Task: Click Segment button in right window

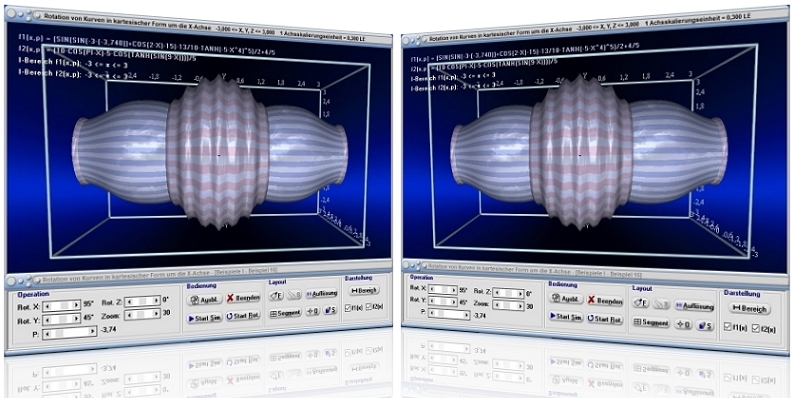Action: 652,323
